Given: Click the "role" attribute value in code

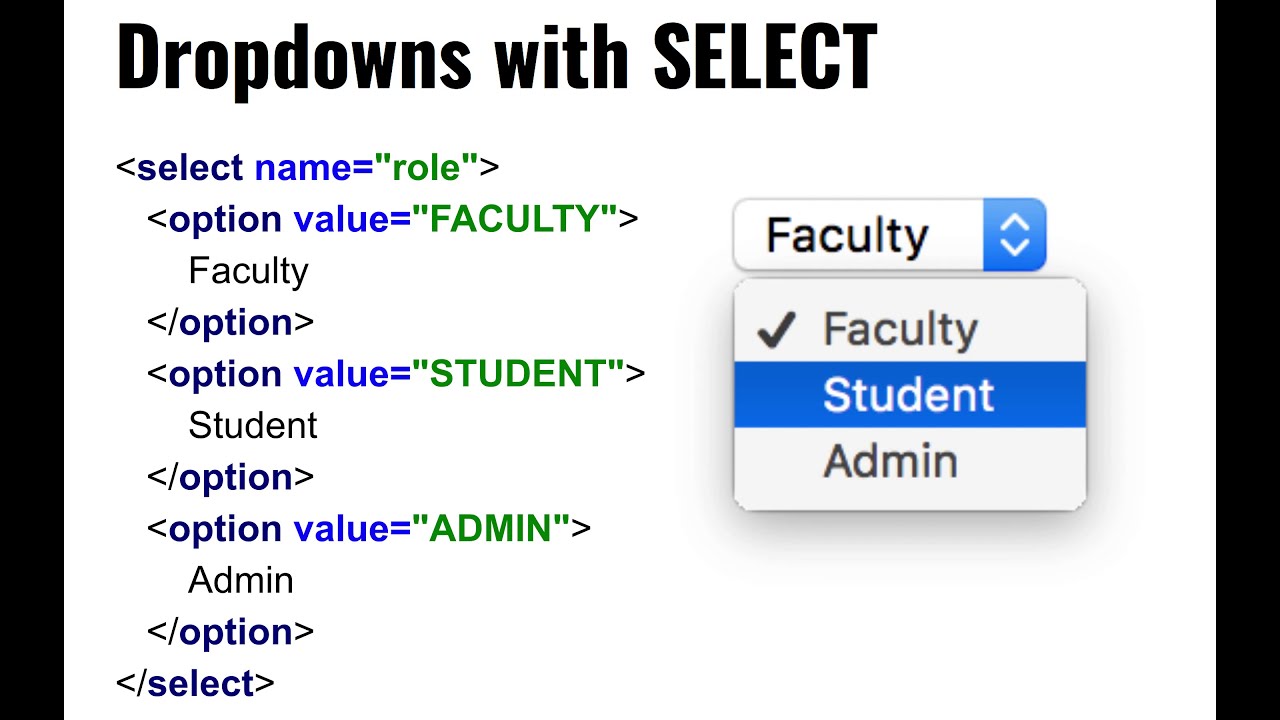Looking at the screenshot, I should tap(426, 167).
